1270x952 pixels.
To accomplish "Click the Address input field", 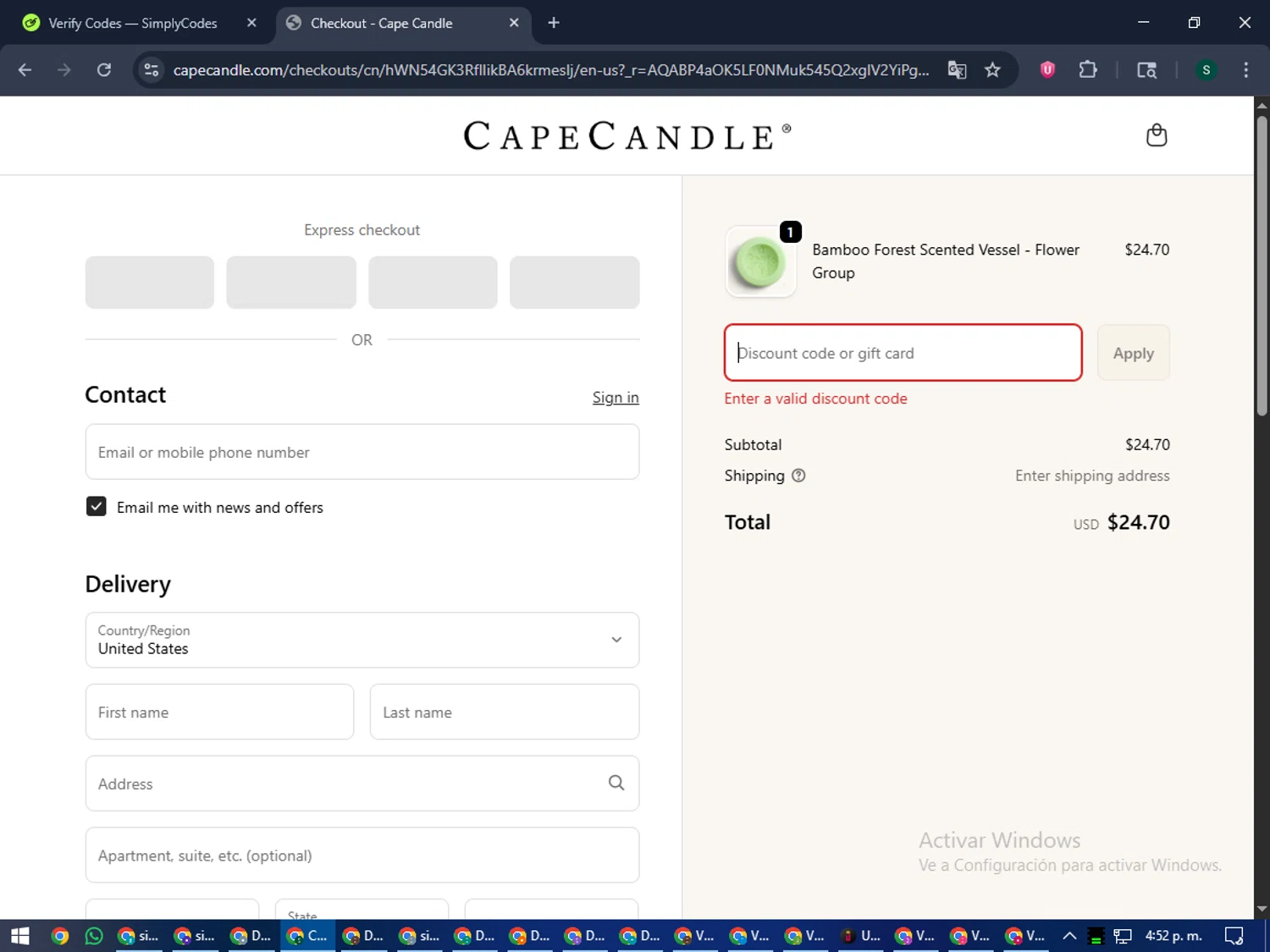I will coord(362,784).
